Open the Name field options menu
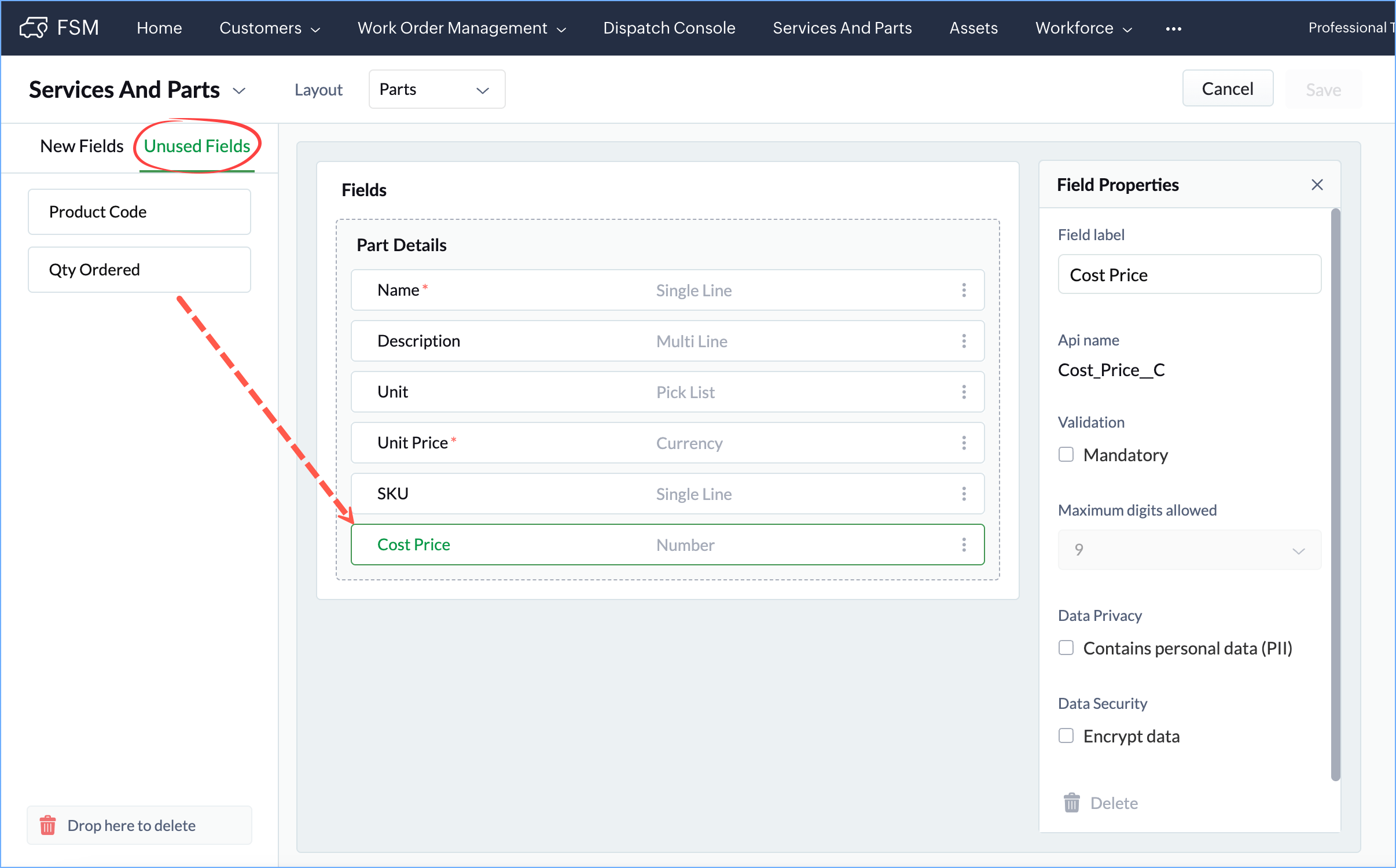1396x868 pixels. 964,290
